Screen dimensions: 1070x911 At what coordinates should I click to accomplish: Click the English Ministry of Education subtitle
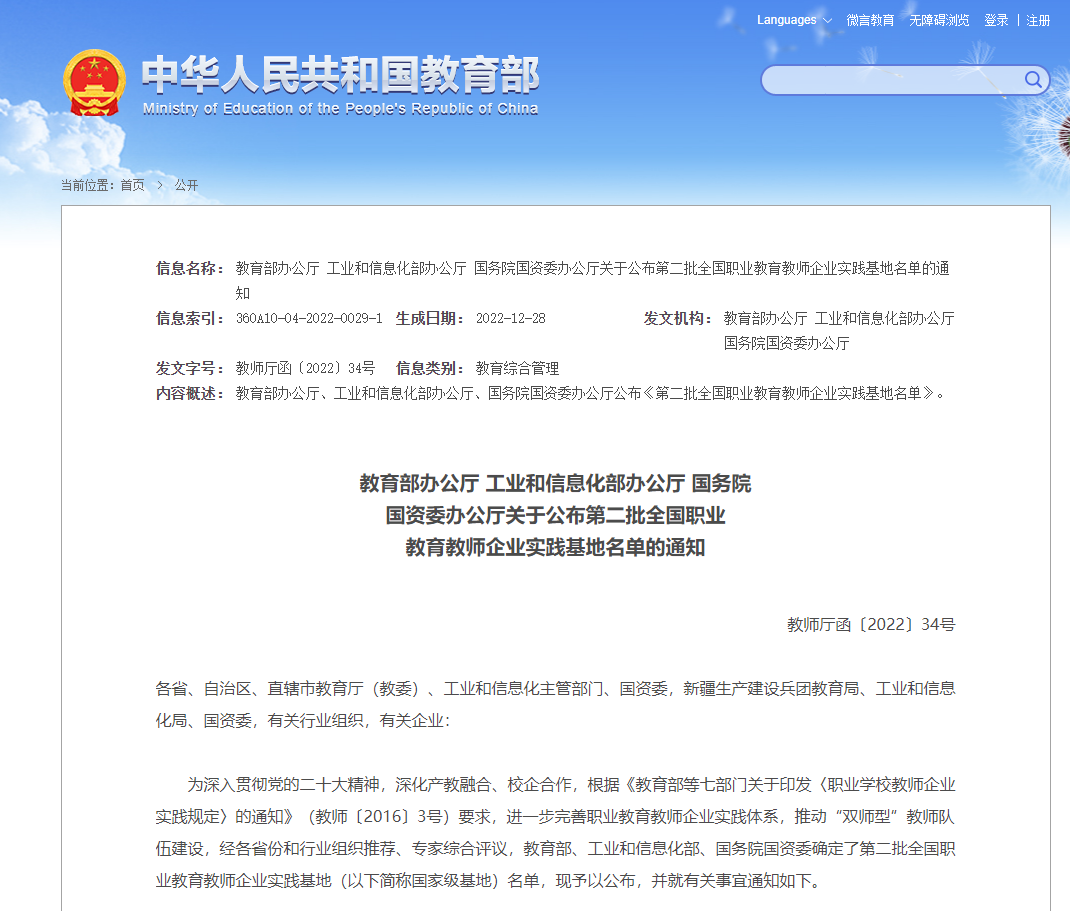pos(340,109)
